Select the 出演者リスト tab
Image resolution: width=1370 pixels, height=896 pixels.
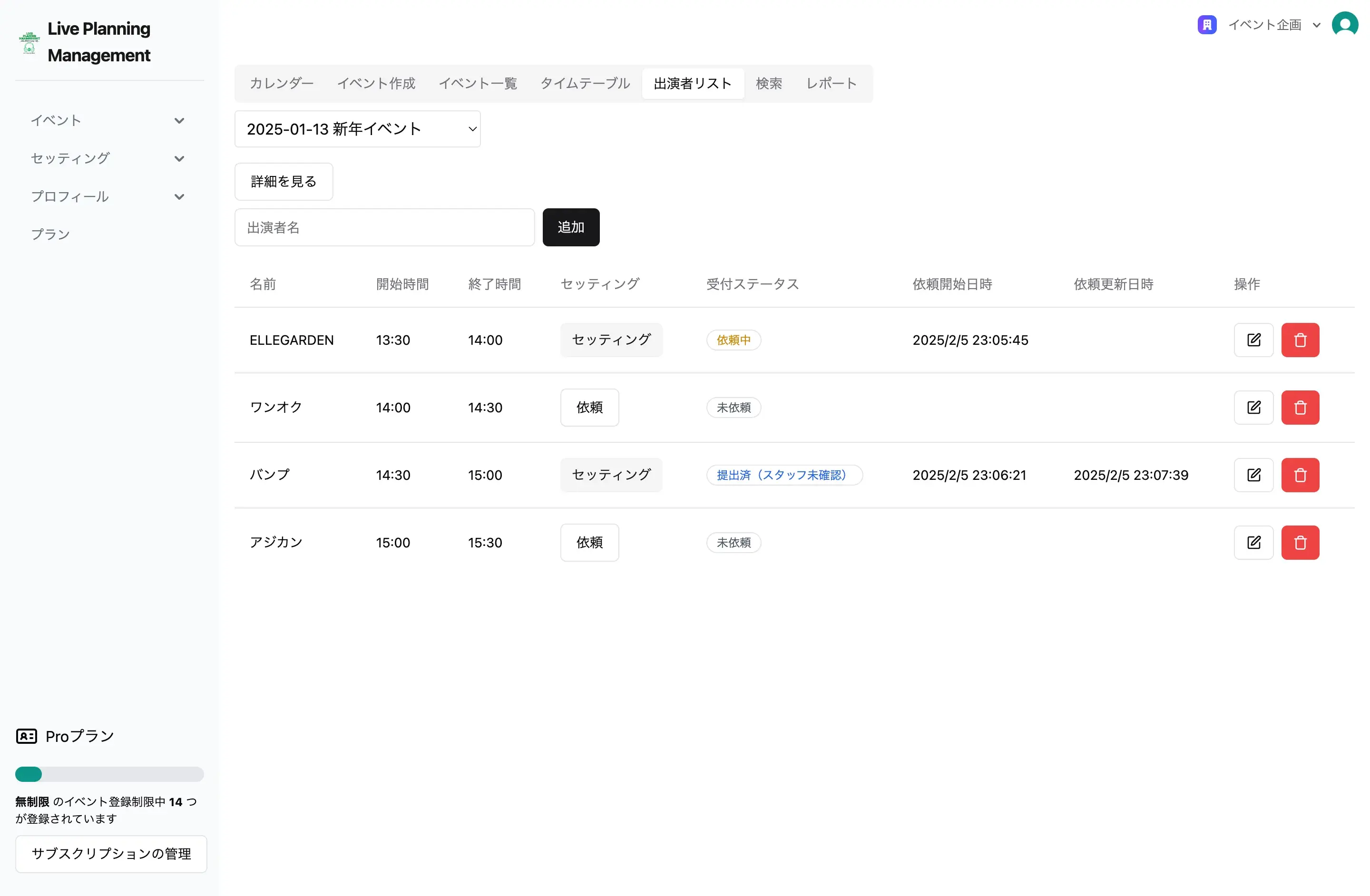pyautogui.click(x=693, y=83)
